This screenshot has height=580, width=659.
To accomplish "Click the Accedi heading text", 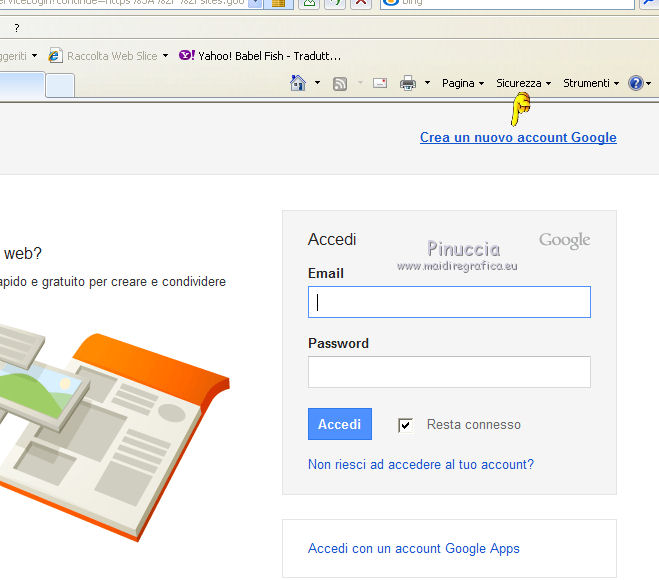I will tap(332, 240).
